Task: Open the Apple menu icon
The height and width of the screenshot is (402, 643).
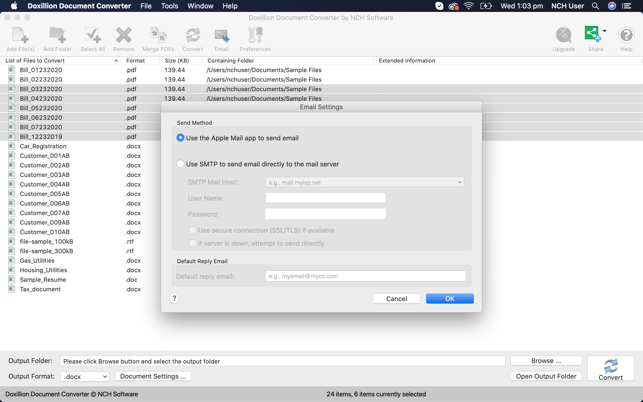Action: (14, 6)
